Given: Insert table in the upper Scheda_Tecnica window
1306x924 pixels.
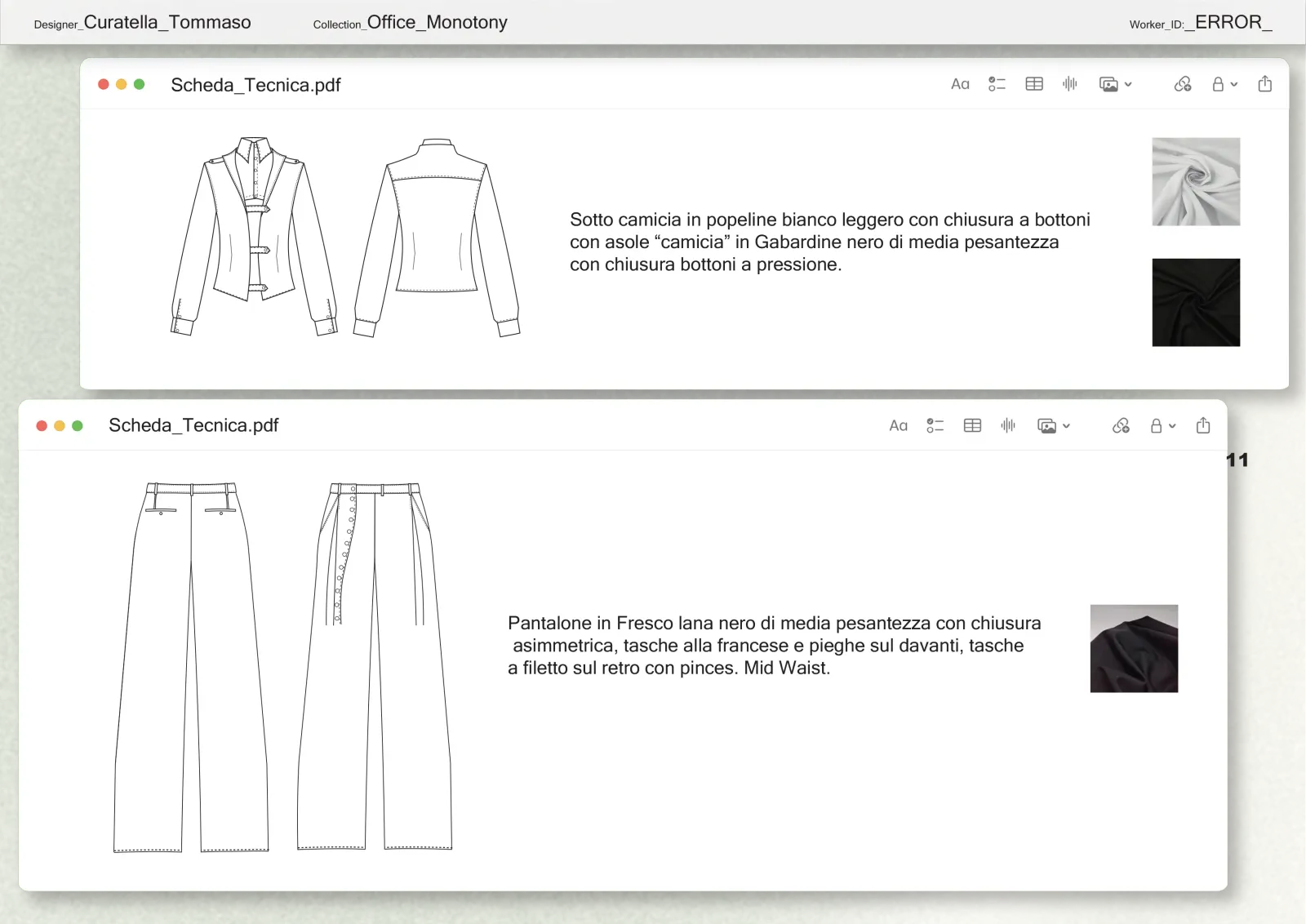Looking at the screenshot, I should [x=1034, y=84].
